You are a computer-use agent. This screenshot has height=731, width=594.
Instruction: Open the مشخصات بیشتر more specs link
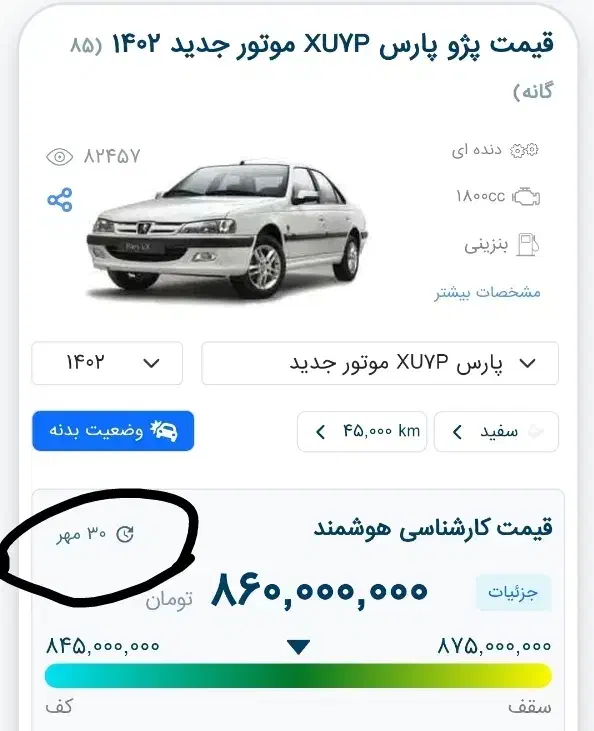click(488, 293)
